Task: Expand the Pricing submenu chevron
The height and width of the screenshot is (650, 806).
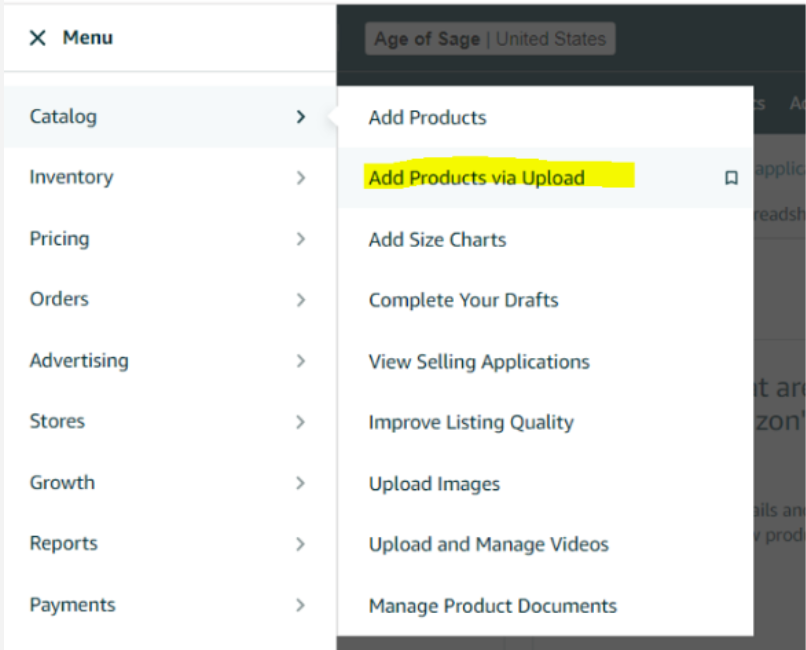Action: pos(300,239)
